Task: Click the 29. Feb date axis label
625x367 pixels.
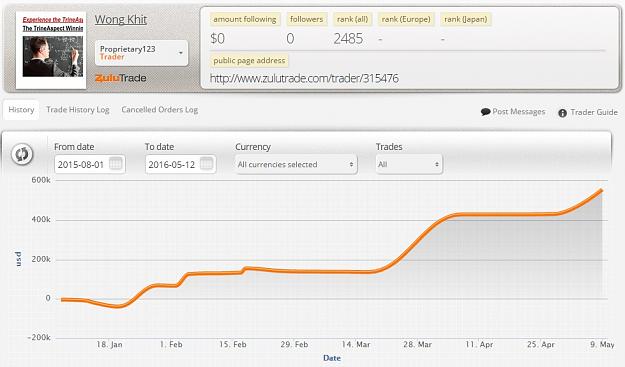Action: 294,344
